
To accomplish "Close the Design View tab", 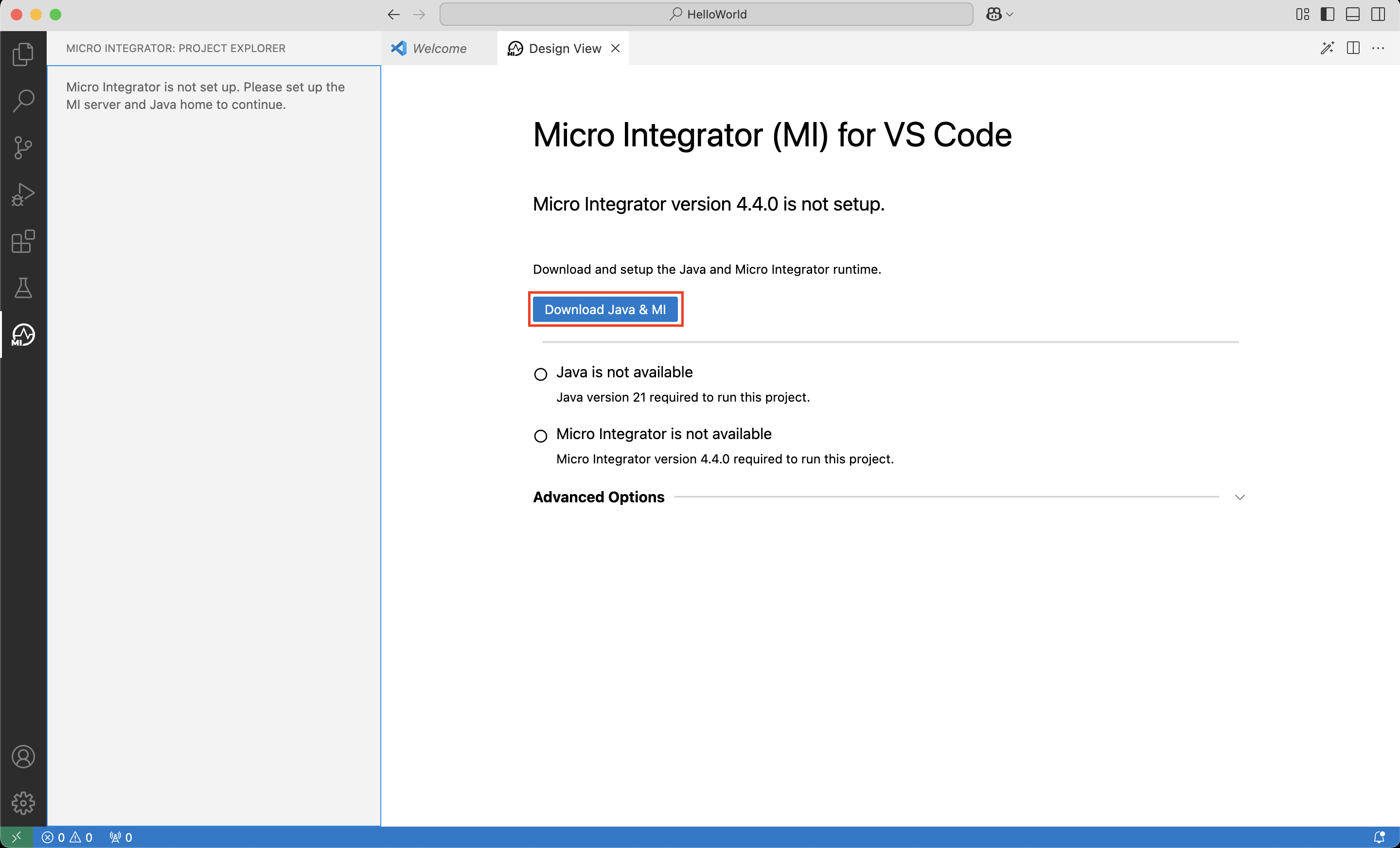I will coord(615,48).
